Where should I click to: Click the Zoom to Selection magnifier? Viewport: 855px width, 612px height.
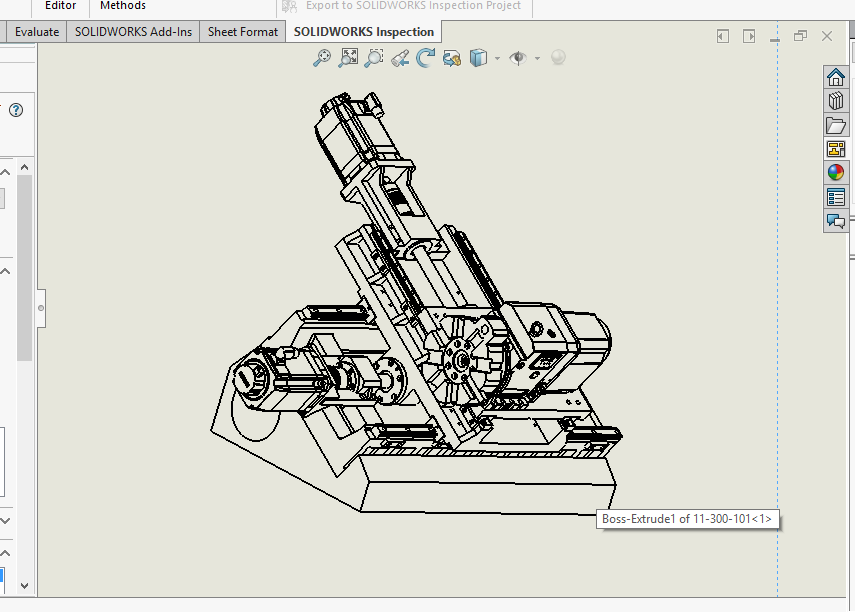tap(374, 58)
